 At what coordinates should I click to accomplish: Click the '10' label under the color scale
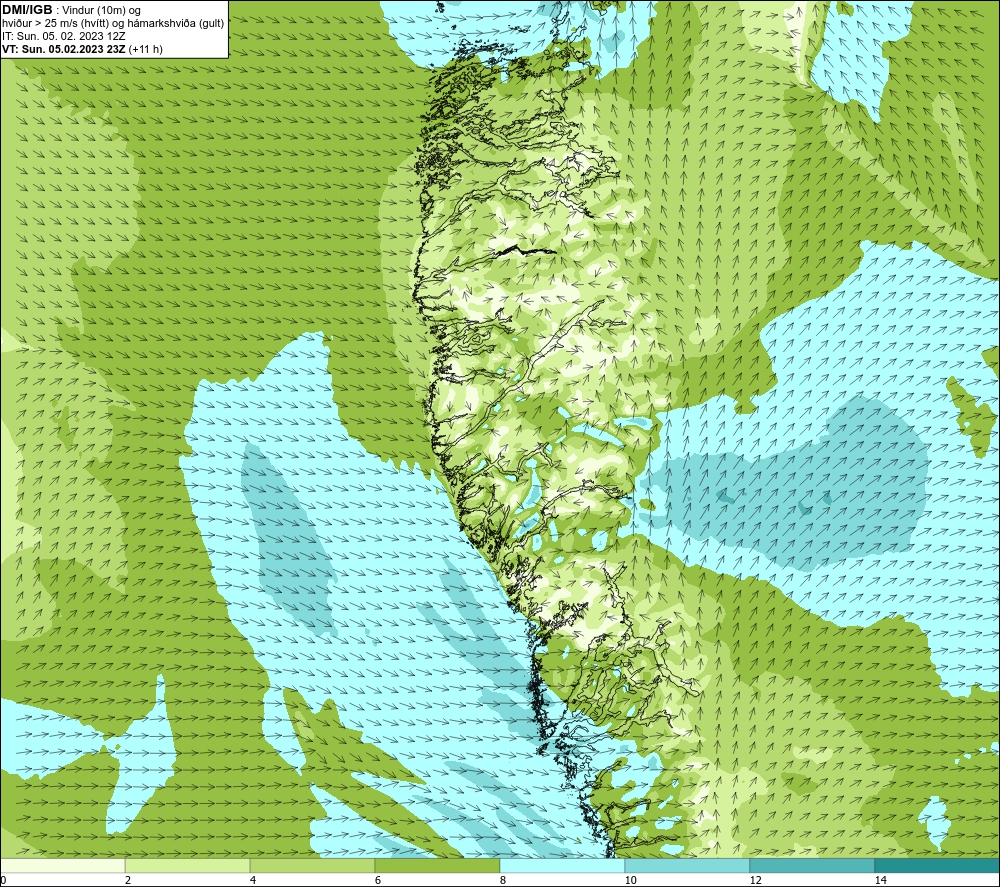tap(631, 880)
